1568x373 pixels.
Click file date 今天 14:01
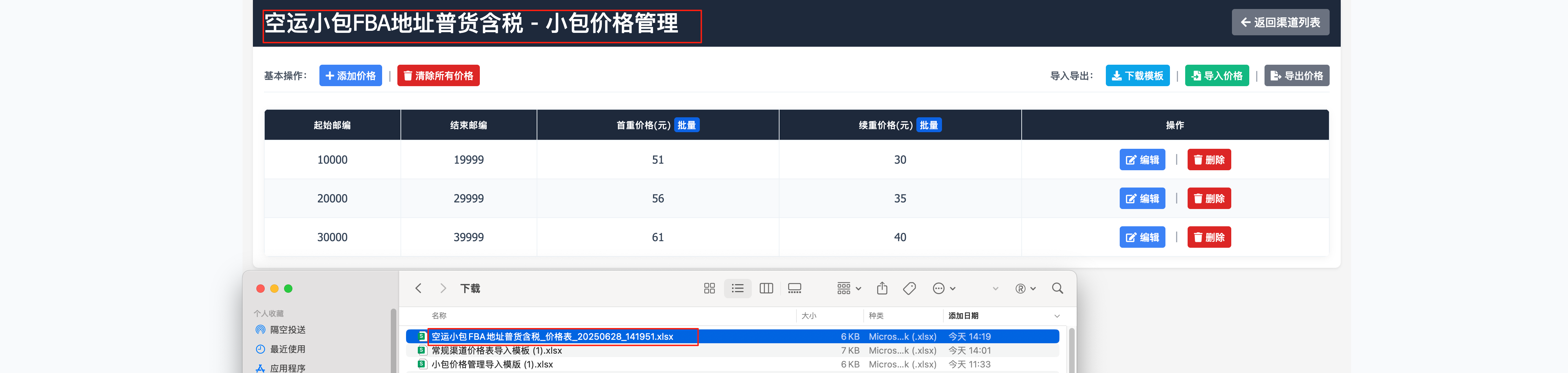[x=970, y=351]
